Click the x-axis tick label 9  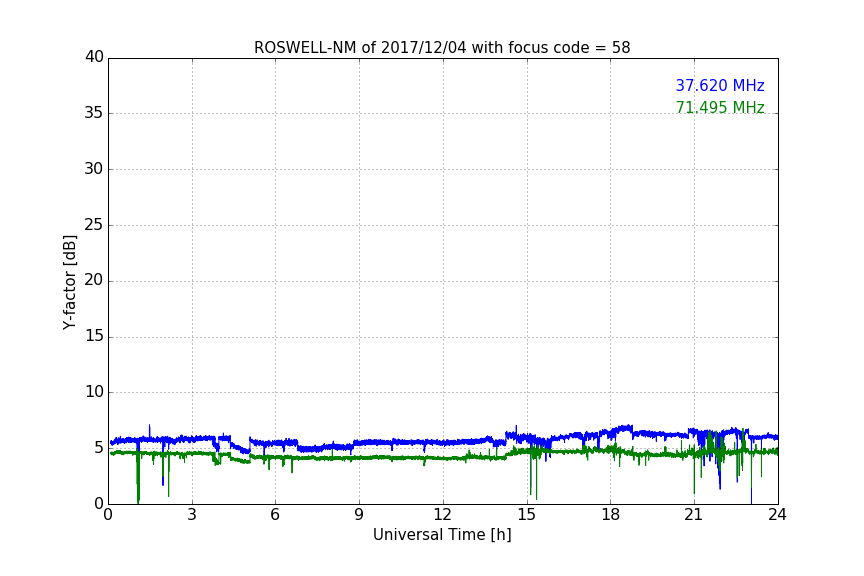(x=359, y=515)
